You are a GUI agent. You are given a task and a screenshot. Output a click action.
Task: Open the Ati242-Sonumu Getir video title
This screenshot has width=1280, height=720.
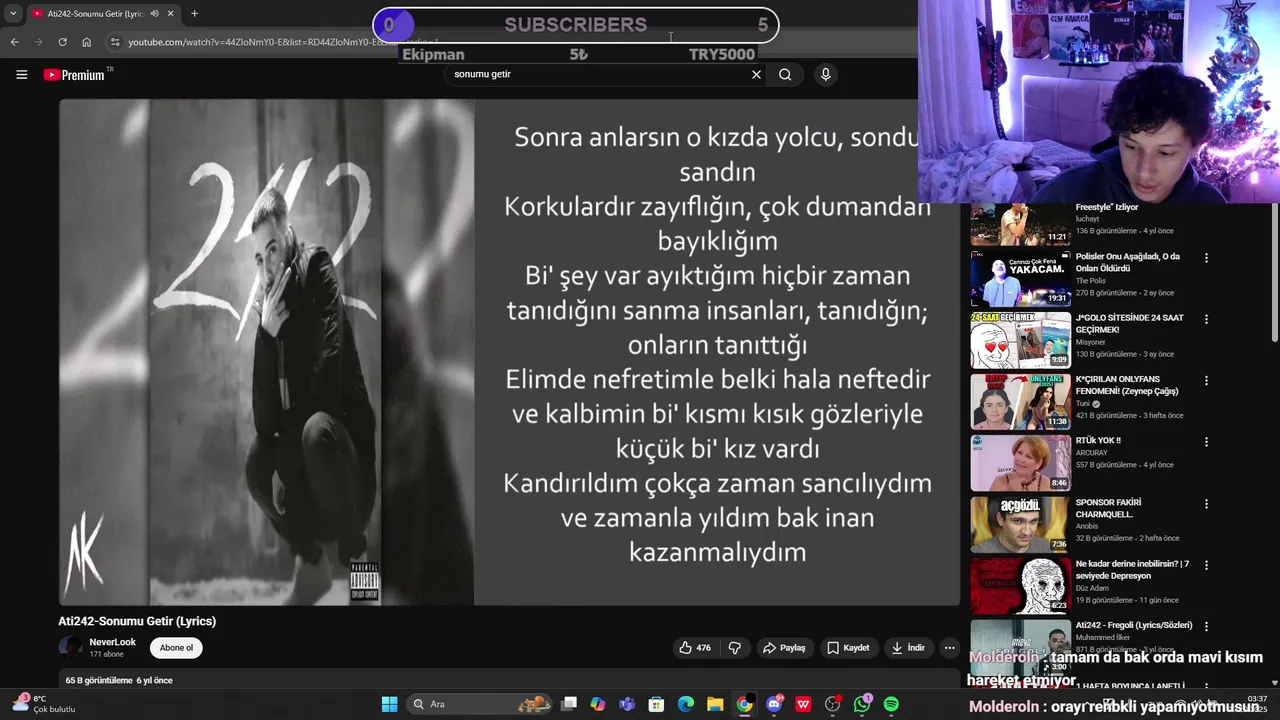pyautogui.click(x=137, y=621)
